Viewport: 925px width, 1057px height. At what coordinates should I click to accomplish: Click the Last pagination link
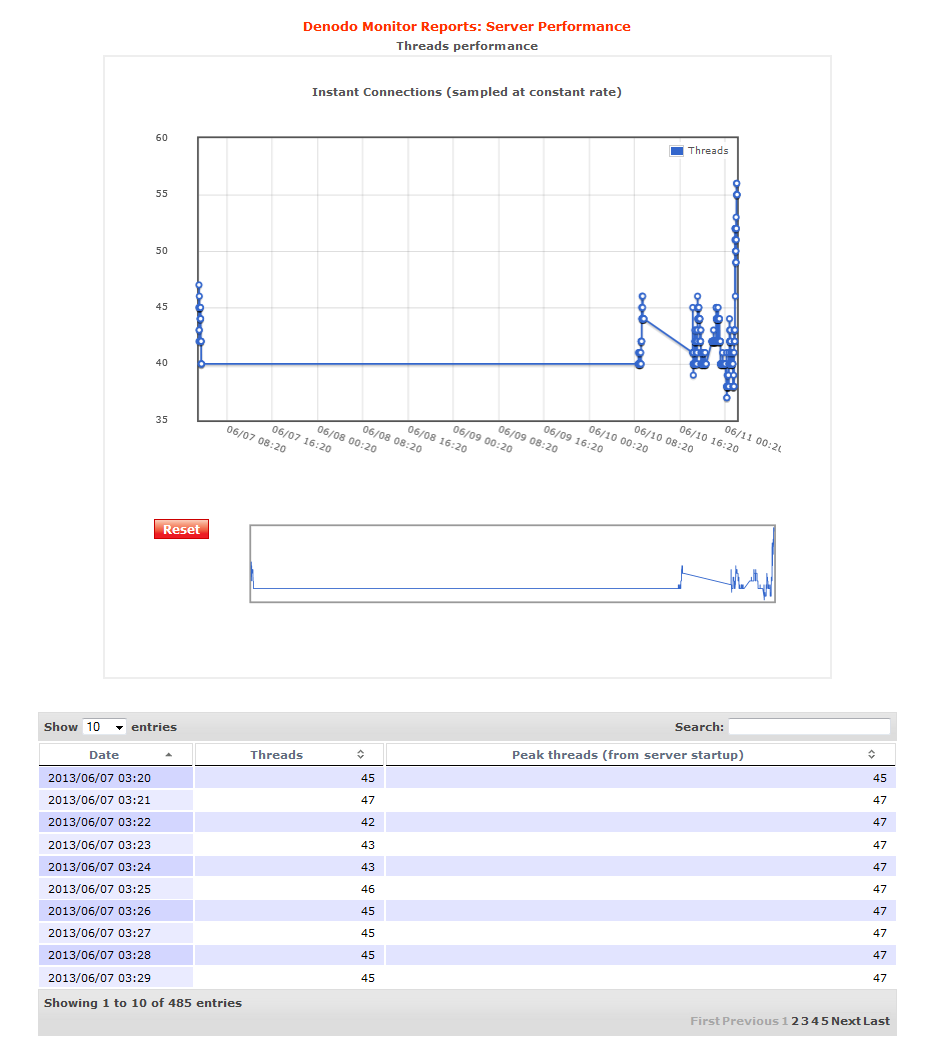pos(876,1021)
